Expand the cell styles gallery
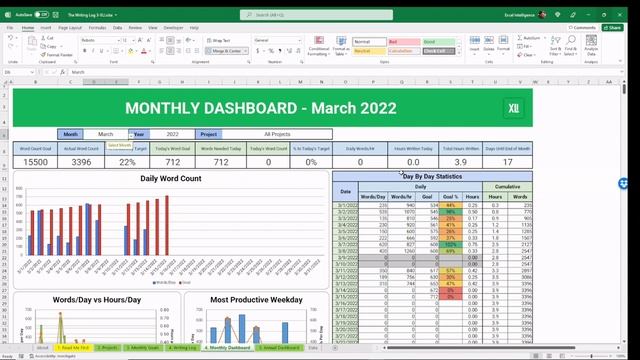Screen dimensions: 640x360 click(x=459, y=53)
